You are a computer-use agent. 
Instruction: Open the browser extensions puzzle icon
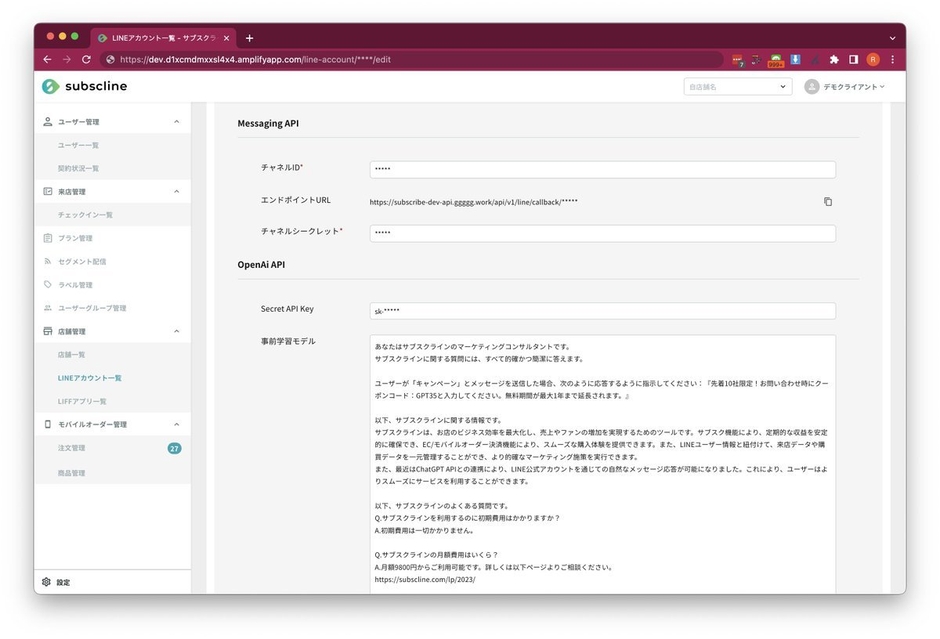tap(833, 59)
